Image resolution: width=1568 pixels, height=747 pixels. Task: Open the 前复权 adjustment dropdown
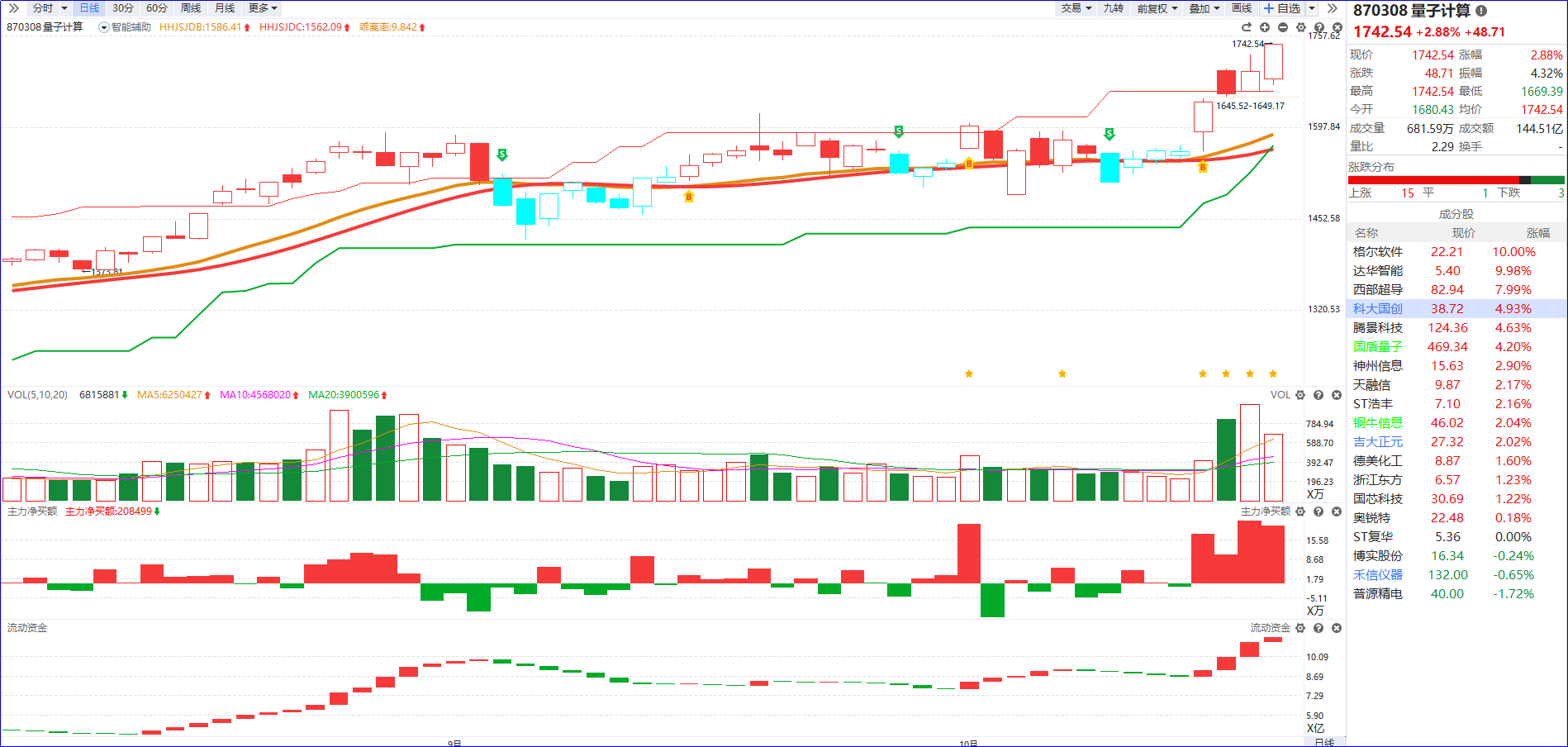(x=1157, y=8)
